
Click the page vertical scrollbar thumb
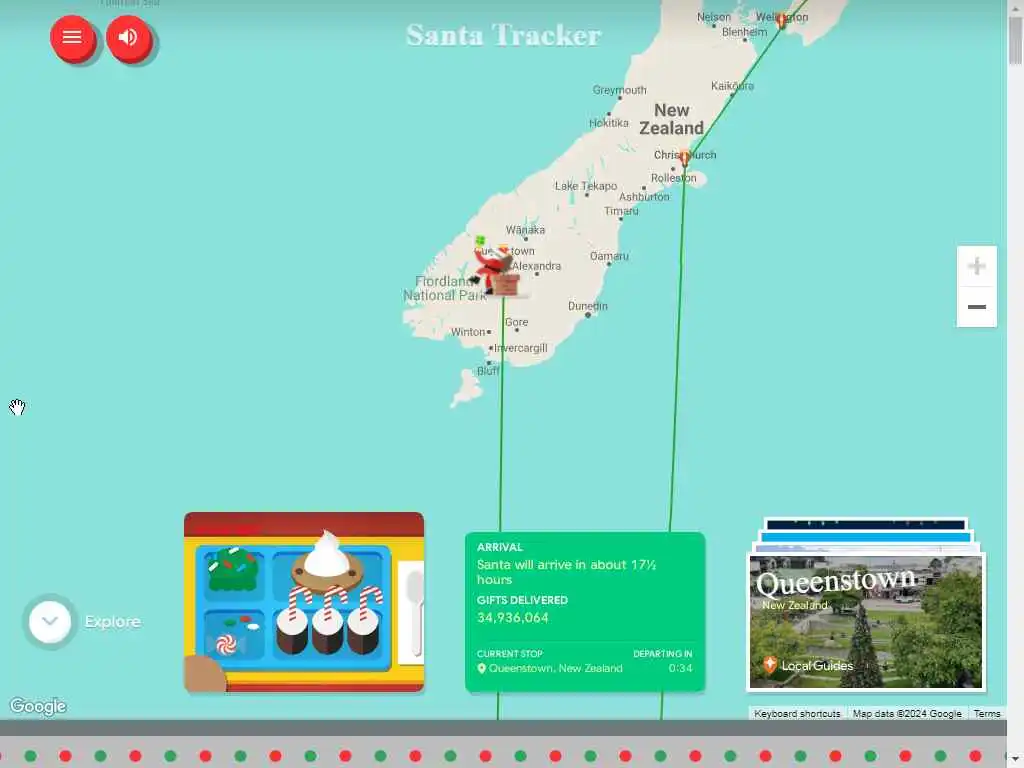pos(1015,40)
